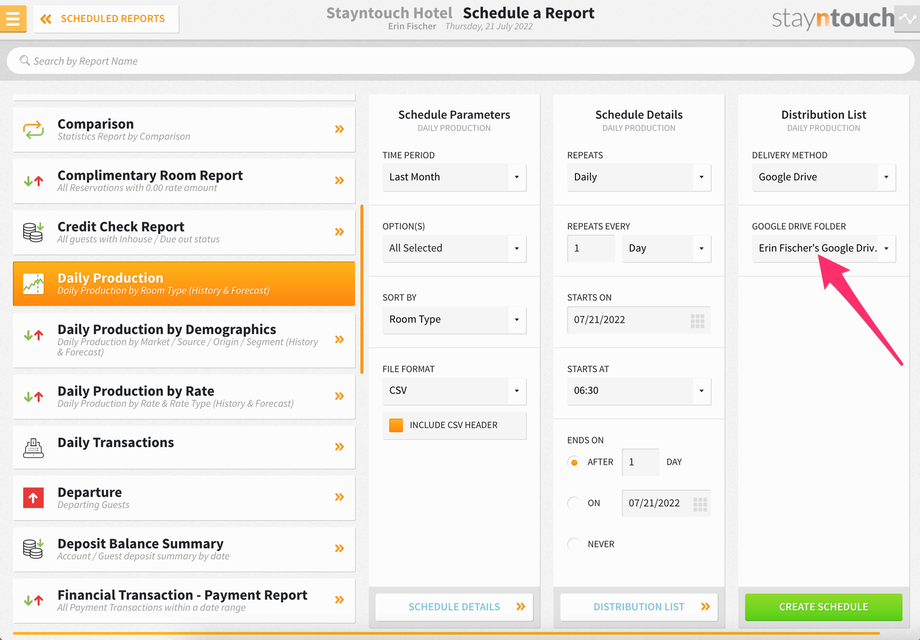Select the Departure report
920x640 pixels.
184,497
